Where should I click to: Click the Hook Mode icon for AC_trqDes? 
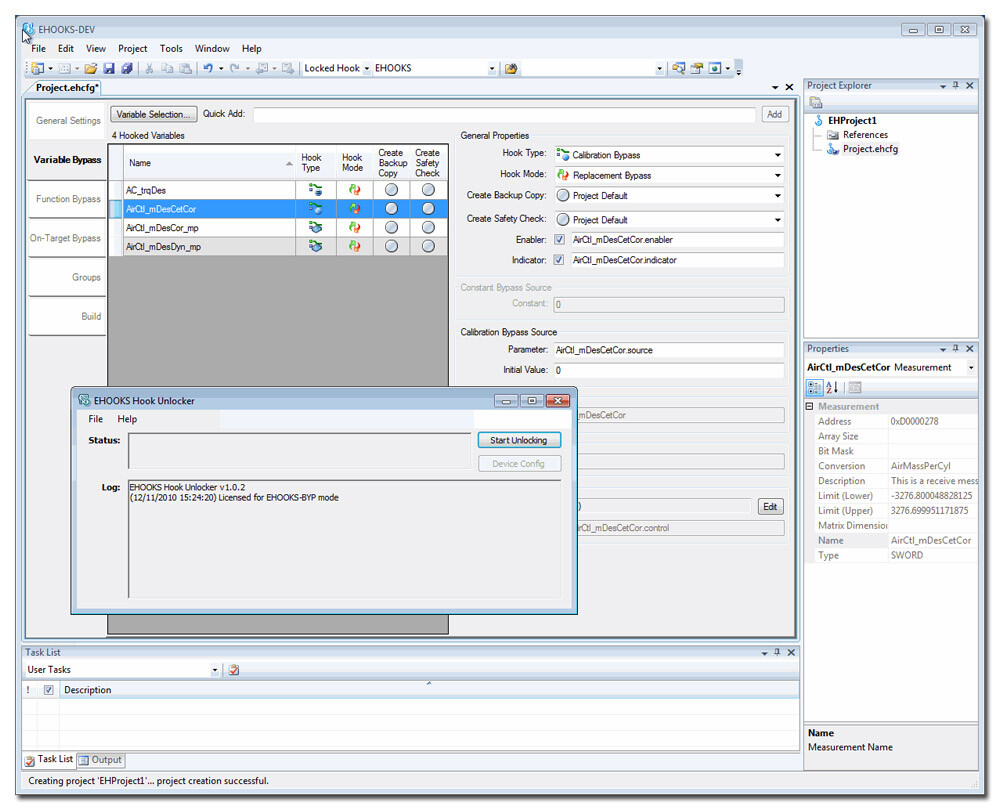coord(355,190)
